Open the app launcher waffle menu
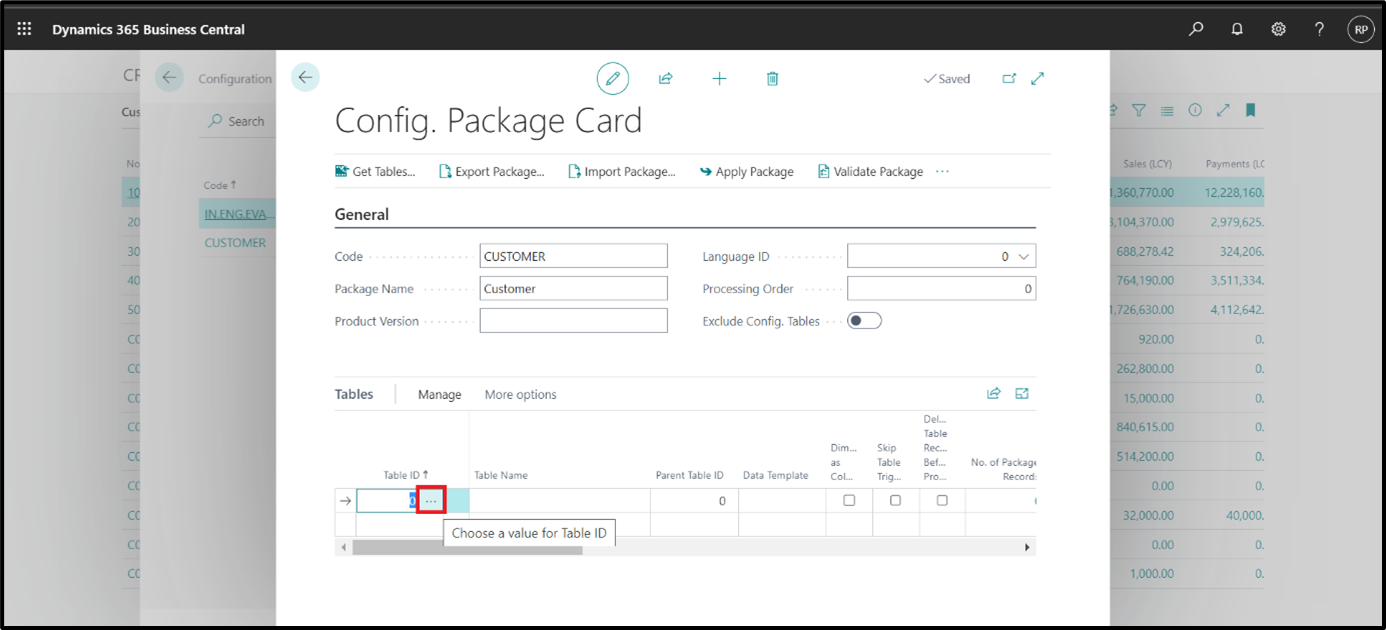The width and height of the screenshot is (1386, 630). tap(25, 29)
